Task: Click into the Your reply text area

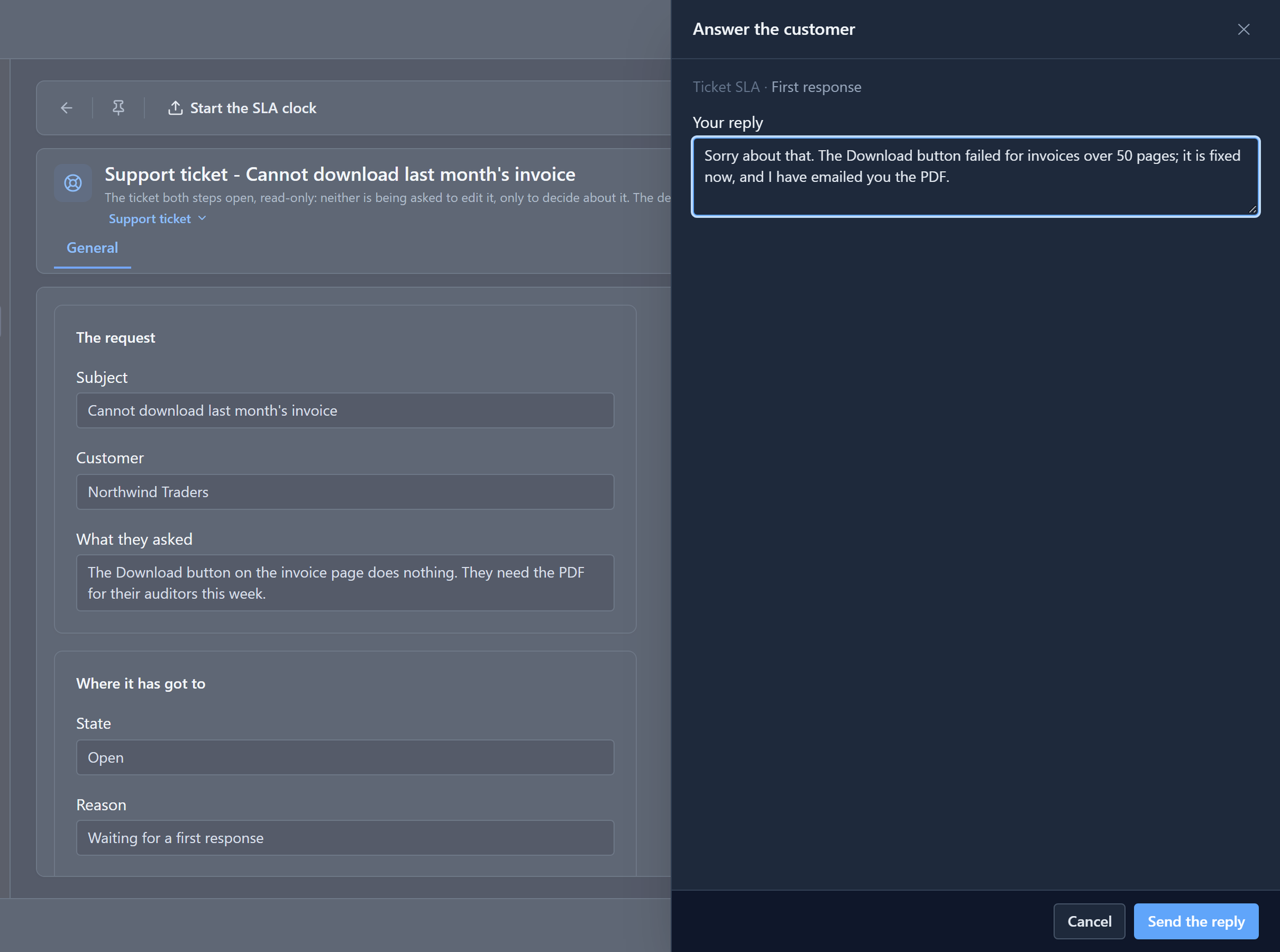Action: pyautogui.click(x=975, y=177)
